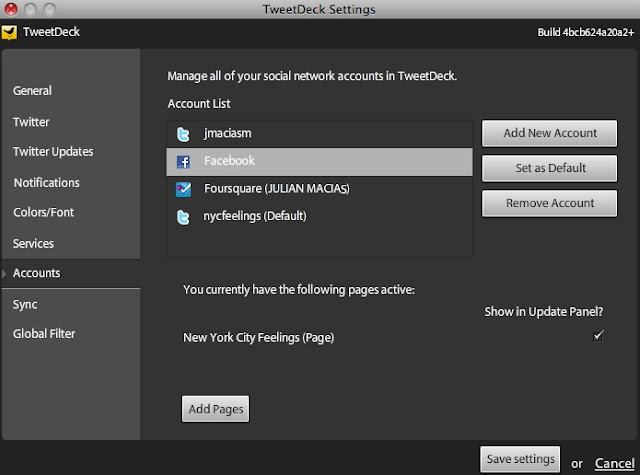
Task: Open Global Filter settings
Action: click(44, 334)
